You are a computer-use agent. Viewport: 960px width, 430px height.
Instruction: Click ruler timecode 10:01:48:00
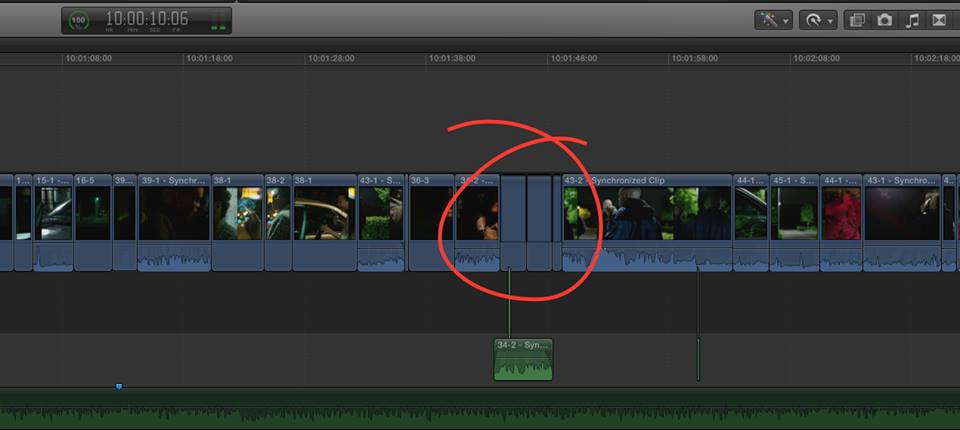(x=574, y=59)
